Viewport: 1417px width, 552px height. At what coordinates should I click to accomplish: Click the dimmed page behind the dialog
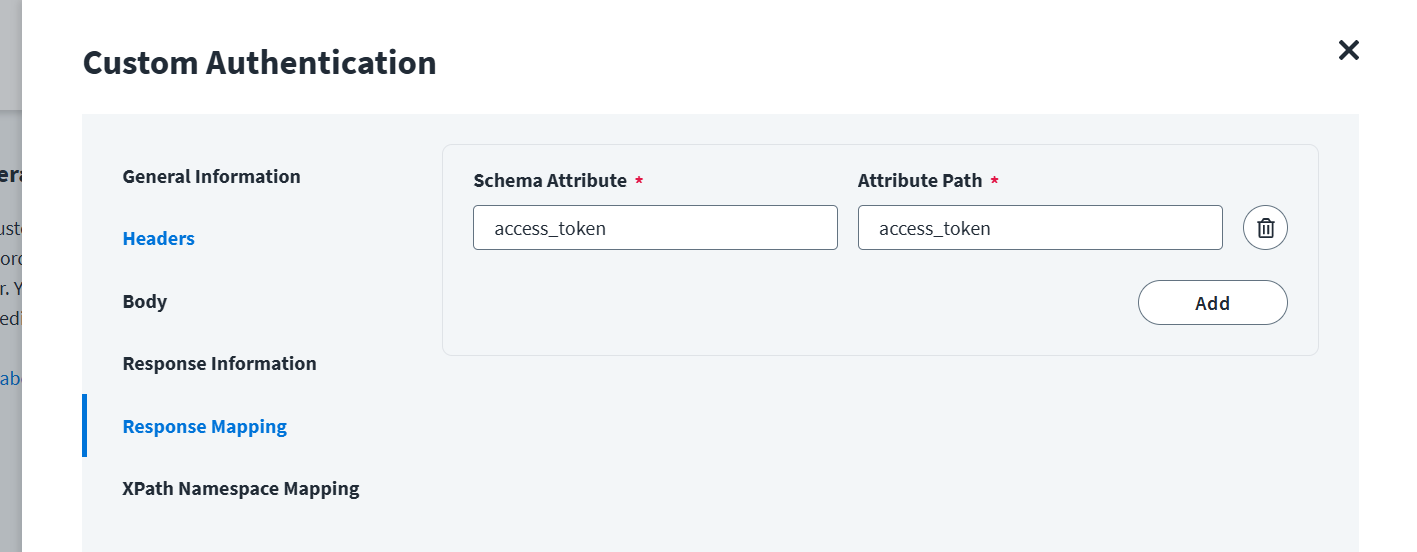[10, 470]
